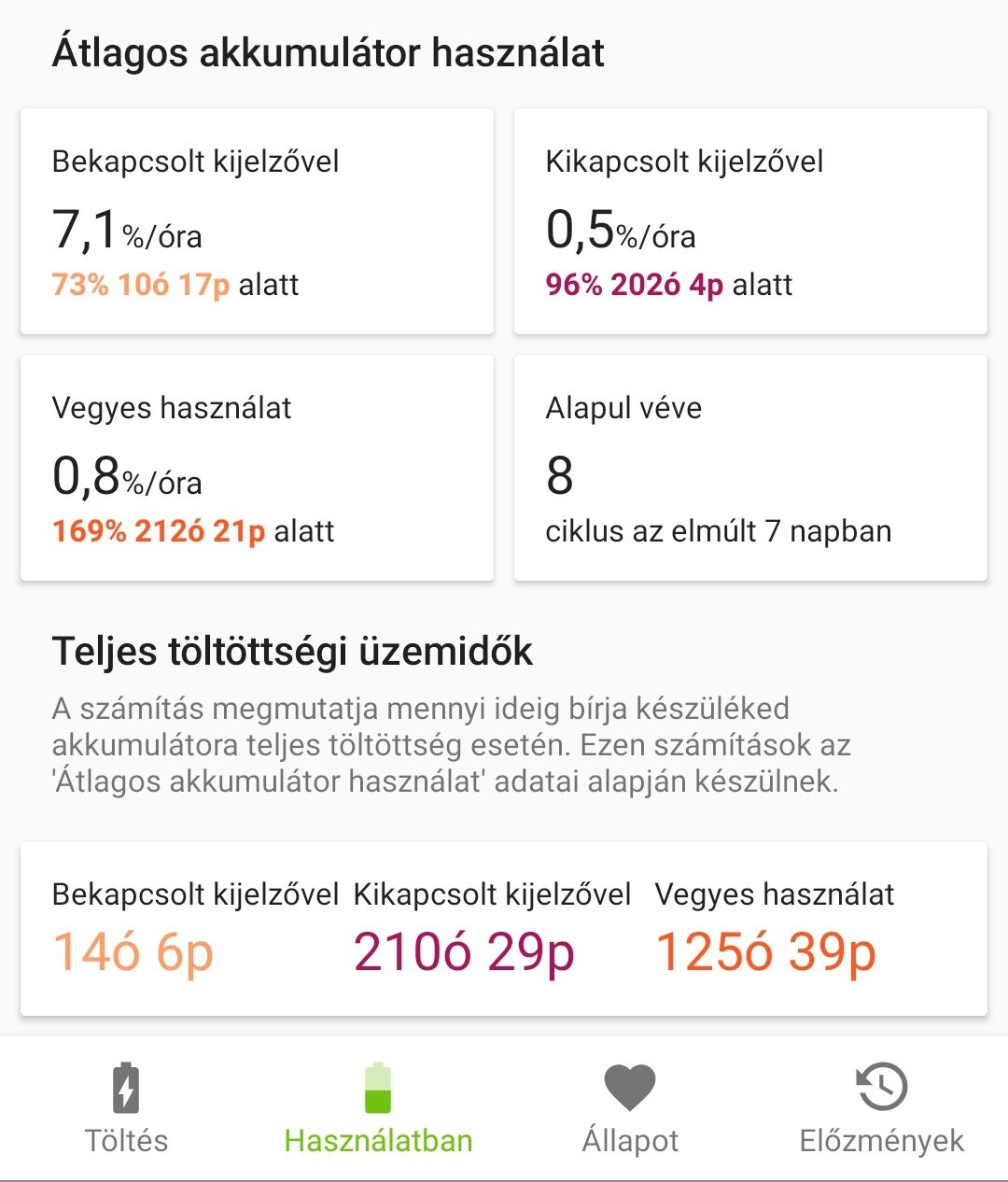Screen dimensions: 1008x1182
Task: Tap the green Használatban battery icon
Action: pyautogui.click(x=378, y=1088)
